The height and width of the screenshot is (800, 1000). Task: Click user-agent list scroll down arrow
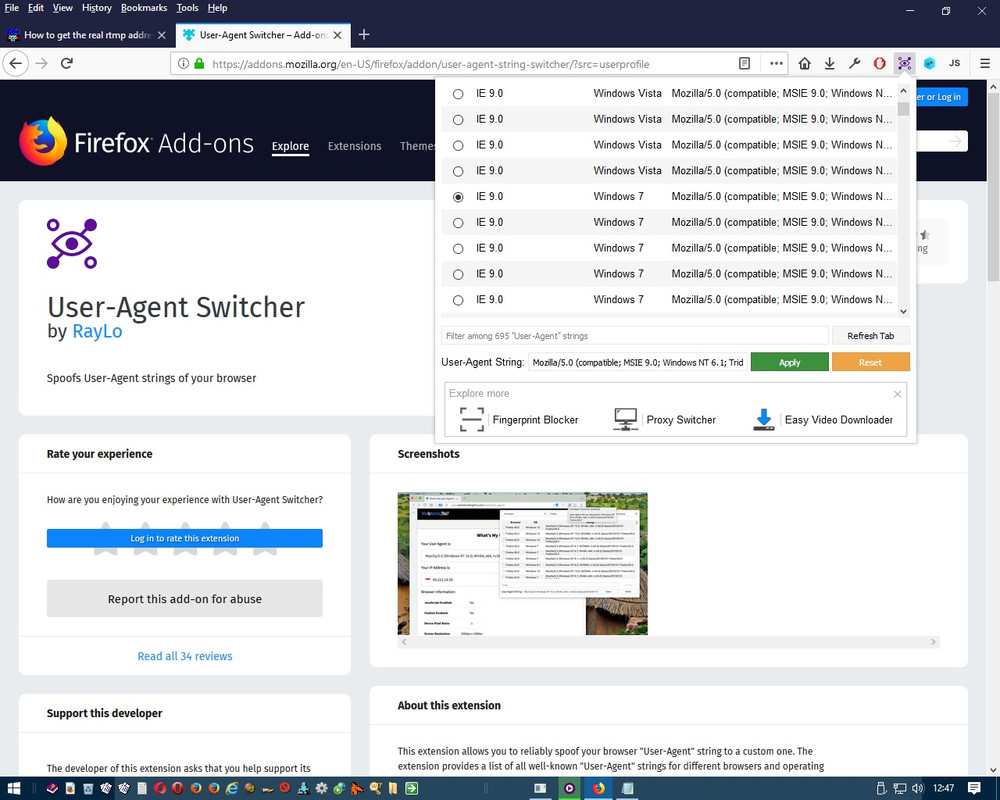903,311
